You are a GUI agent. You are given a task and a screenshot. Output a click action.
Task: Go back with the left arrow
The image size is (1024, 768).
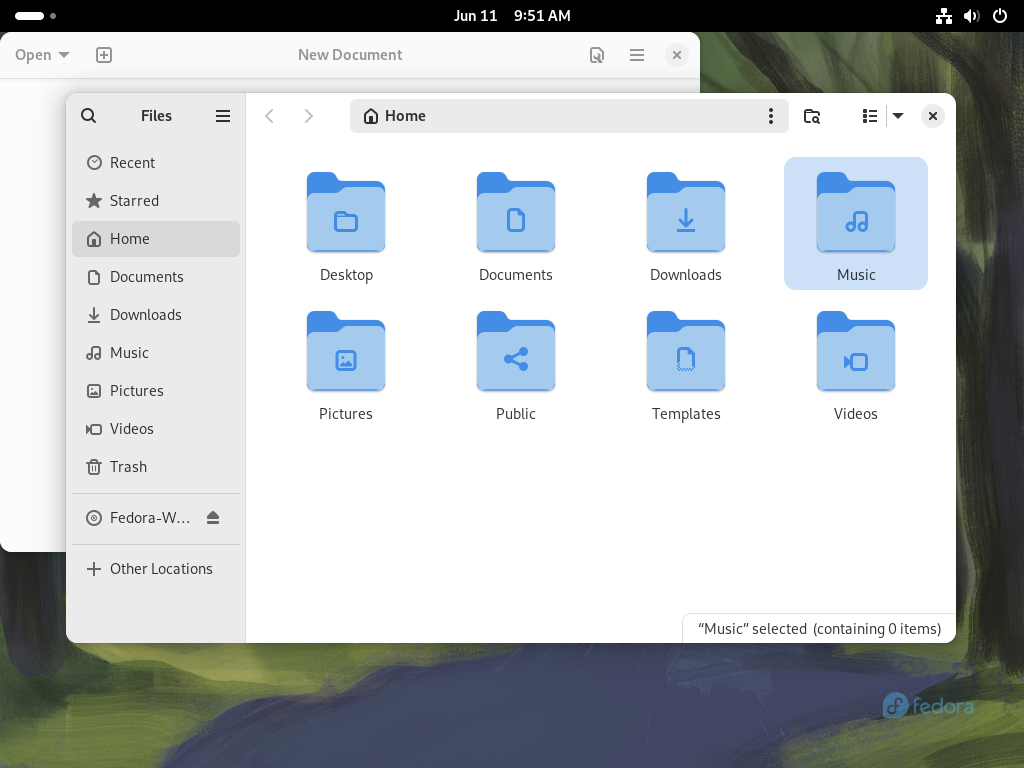tap(269, 116)
